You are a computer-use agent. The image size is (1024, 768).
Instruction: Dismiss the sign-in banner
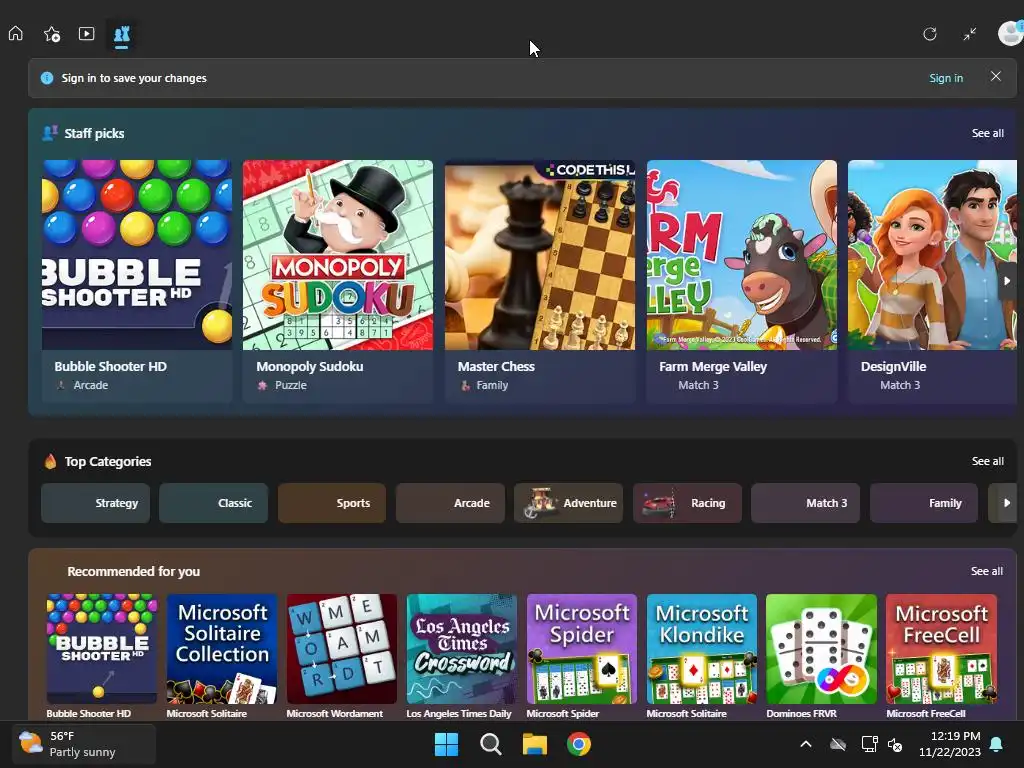995,76
